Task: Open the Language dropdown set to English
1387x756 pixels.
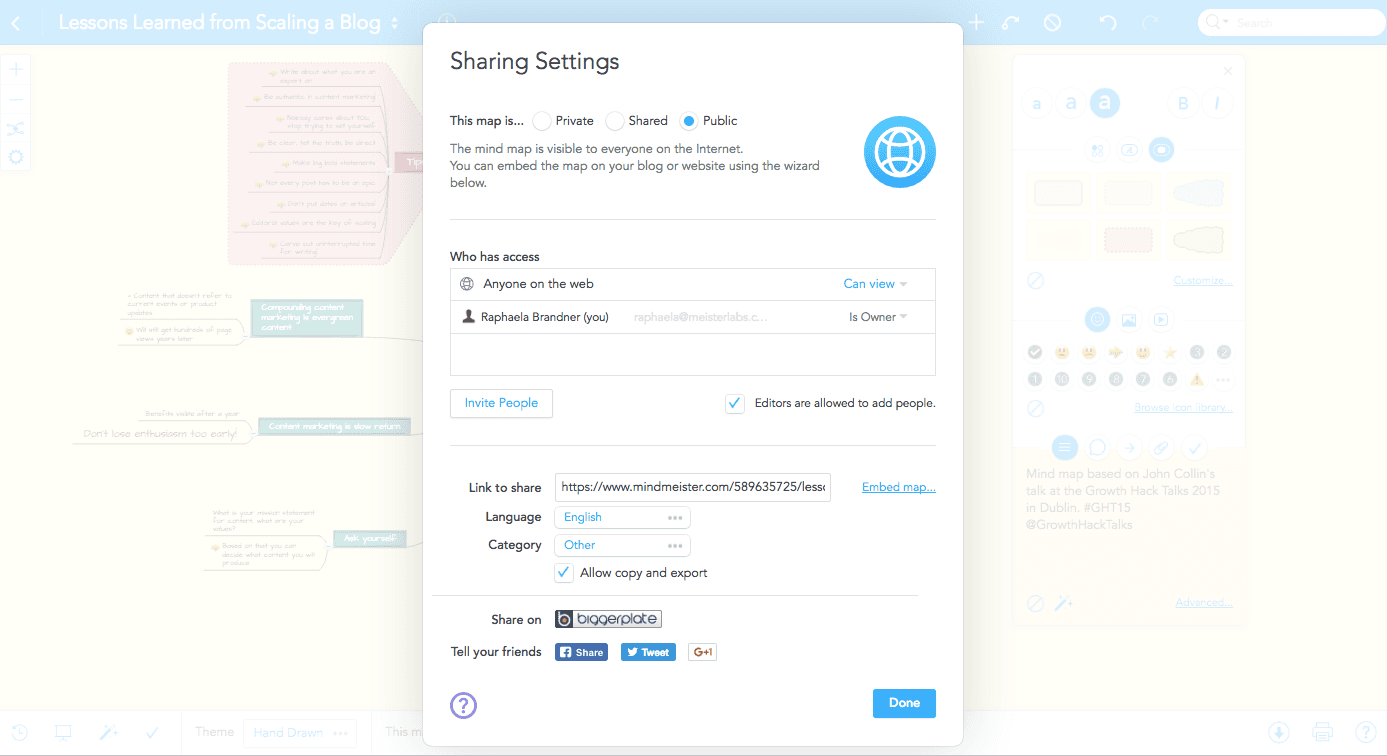Action: click(x=622, y=517)
